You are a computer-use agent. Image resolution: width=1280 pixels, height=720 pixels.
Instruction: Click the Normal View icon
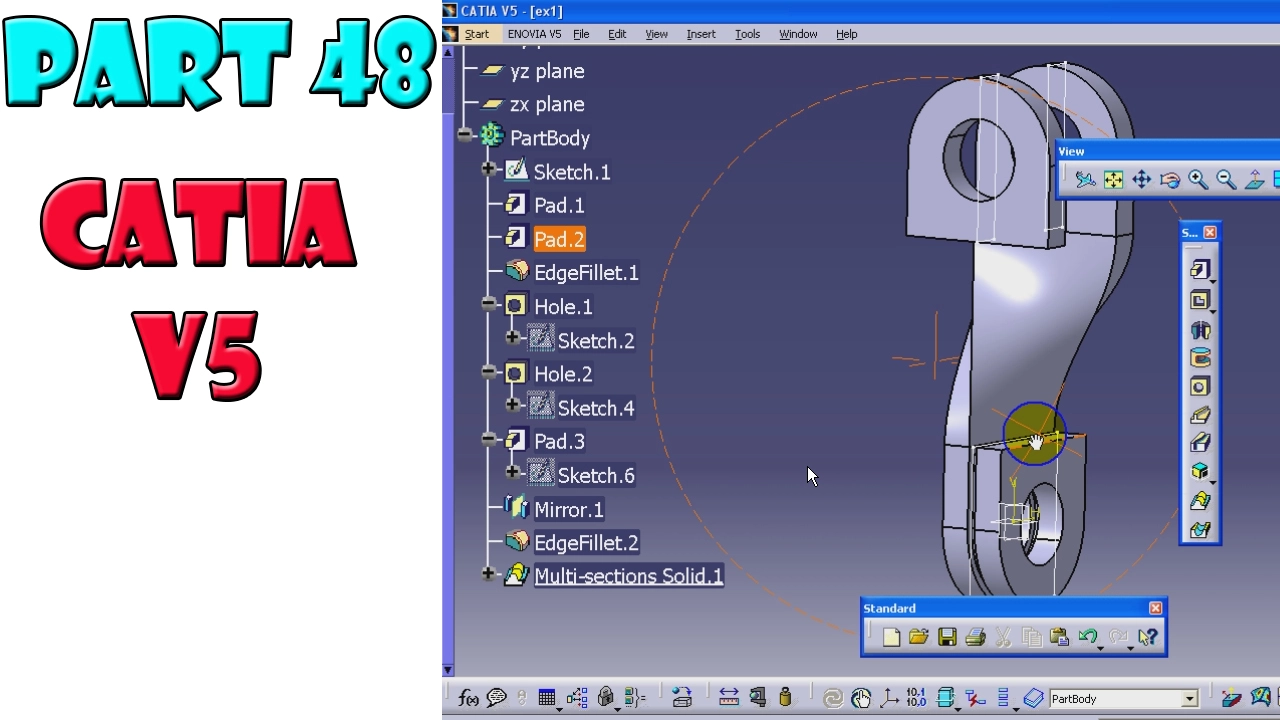[1254, 180]
